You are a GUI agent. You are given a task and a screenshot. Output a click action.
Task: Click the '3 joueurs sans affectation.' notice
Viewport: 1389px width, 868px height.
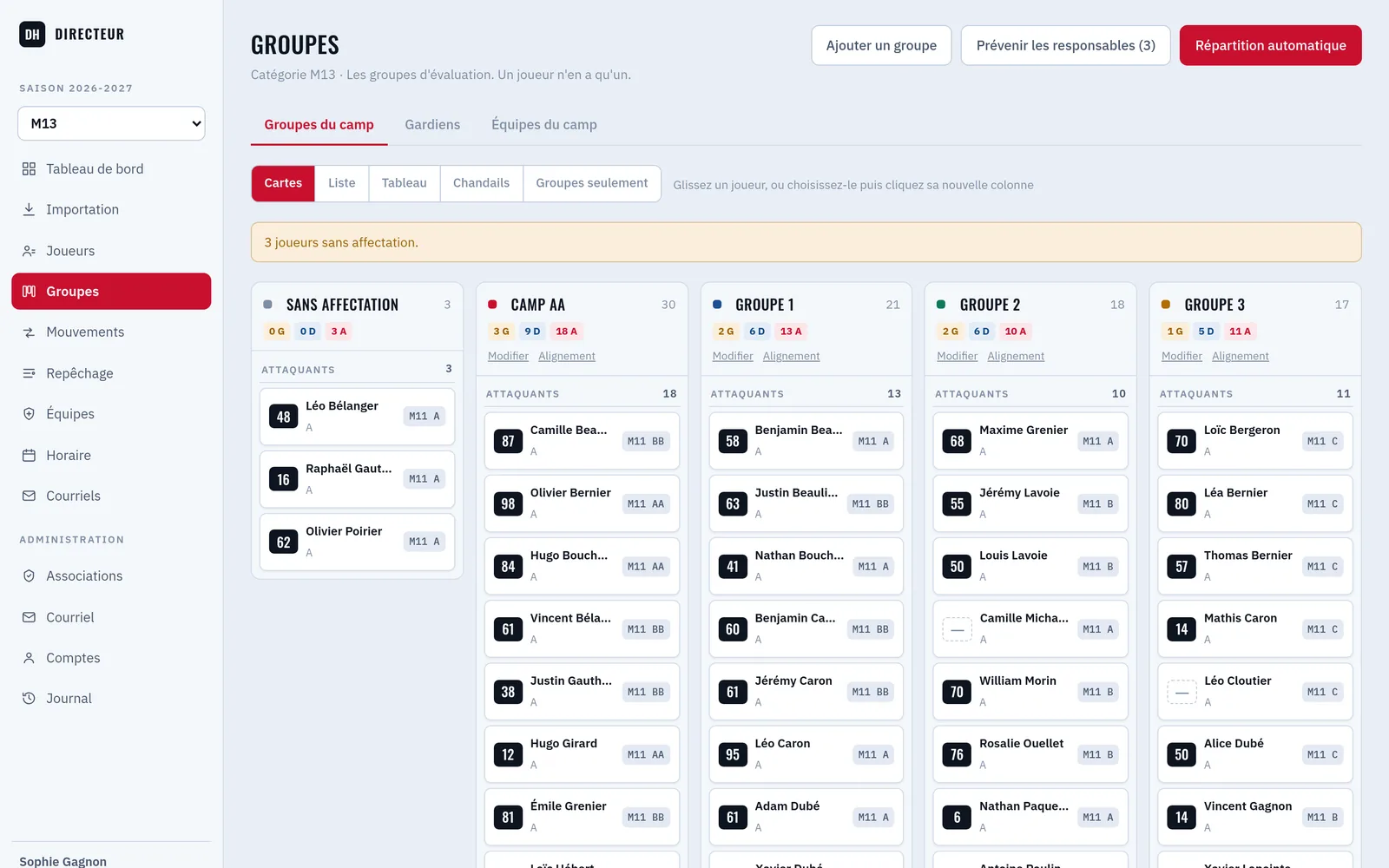(806, 242)
